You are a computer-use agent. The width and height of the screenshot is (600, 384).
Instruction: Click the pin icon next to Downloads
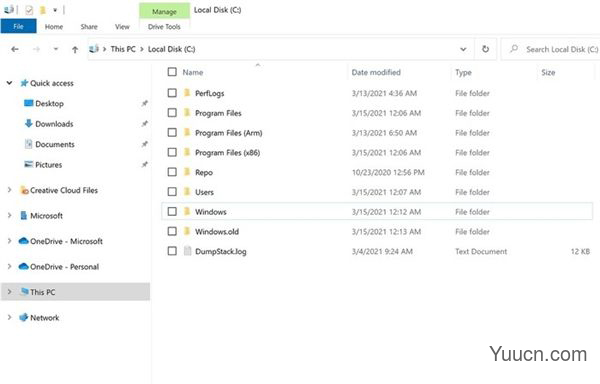click(144, 124)
